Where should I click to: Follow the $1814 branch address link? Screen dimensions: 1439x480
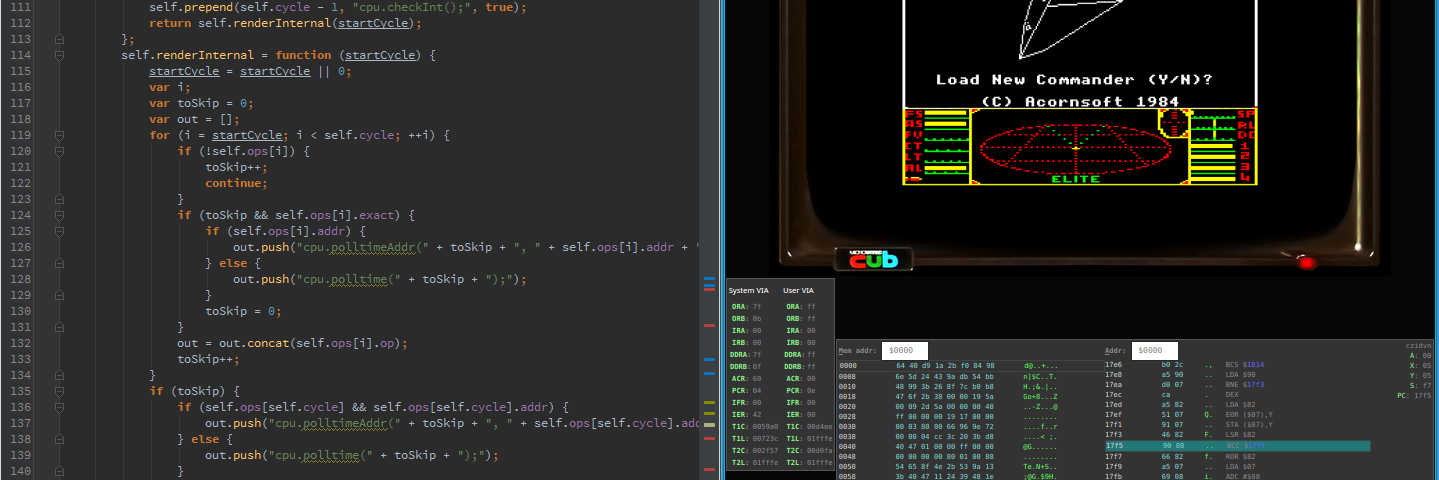[1256, 366]
